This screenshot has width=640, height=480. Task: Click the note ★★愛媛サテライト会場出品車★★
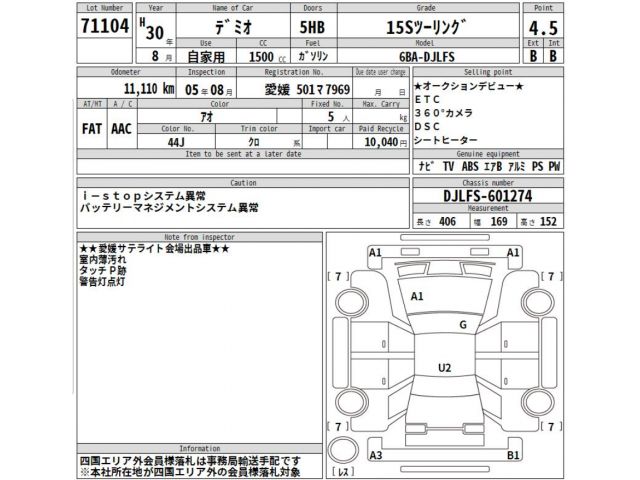click(x=155, y=249)
